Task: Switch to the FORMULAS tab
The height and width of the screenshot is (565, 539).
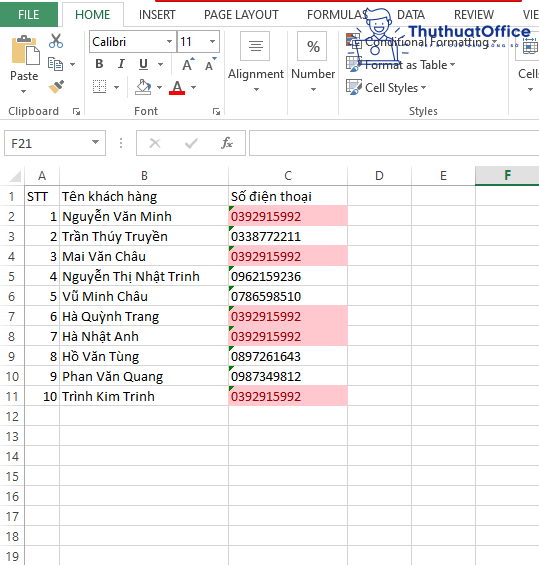Action: [338, 15]
